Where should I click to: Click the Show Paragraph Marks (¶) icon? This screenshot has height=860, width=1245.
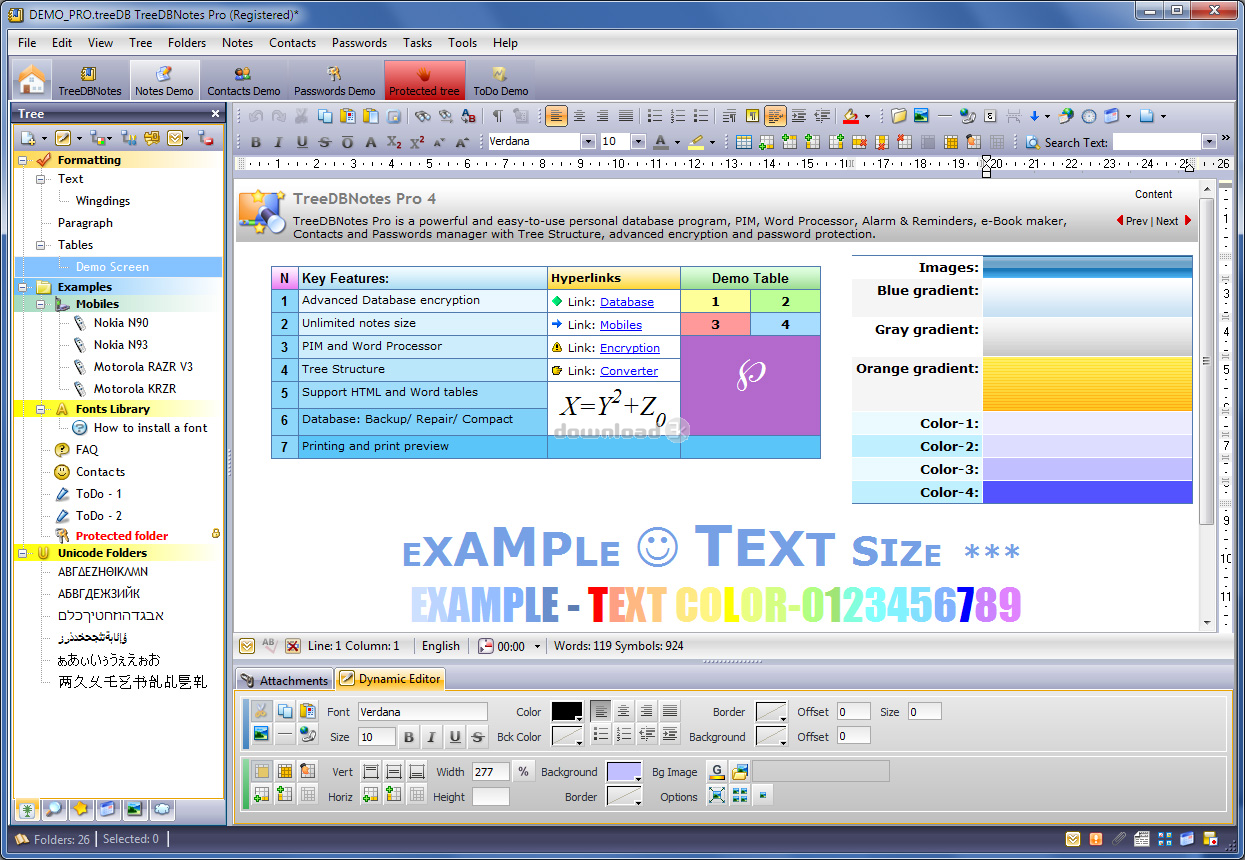tap(497, 116)
